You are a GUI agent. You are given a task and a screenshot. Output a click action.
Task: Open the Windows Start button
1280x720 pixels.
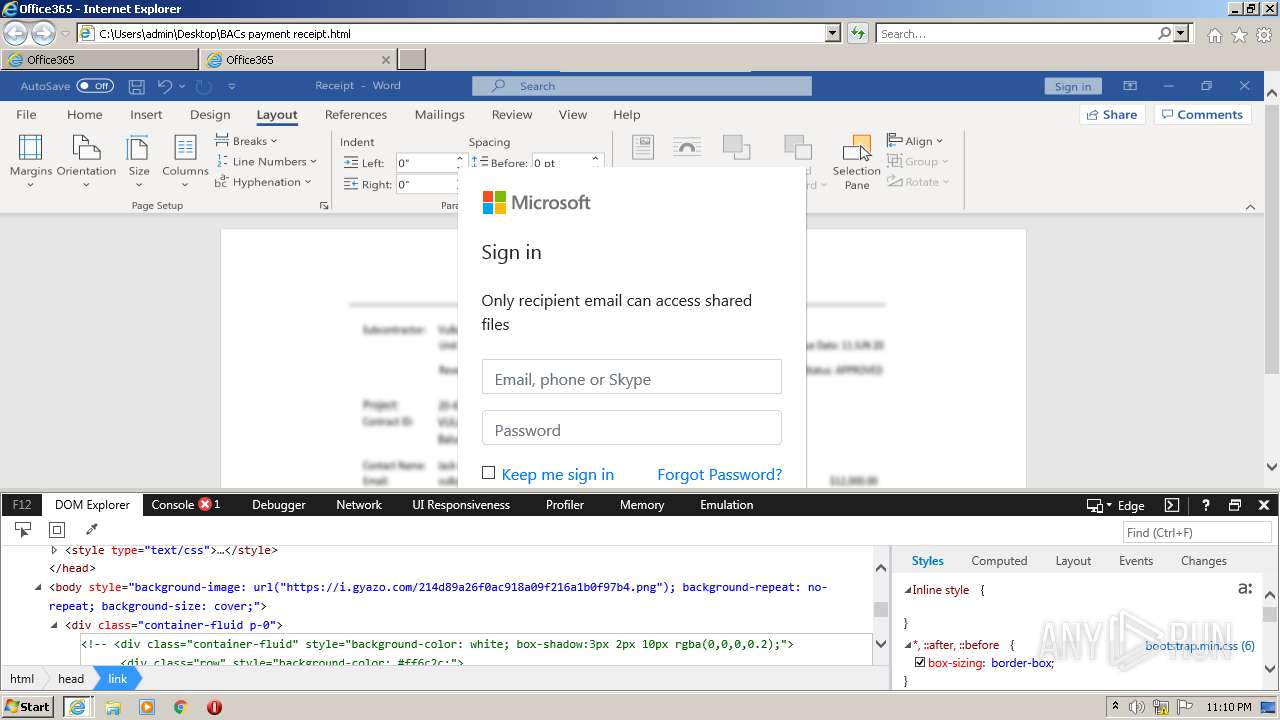click(x=28, y=707)
